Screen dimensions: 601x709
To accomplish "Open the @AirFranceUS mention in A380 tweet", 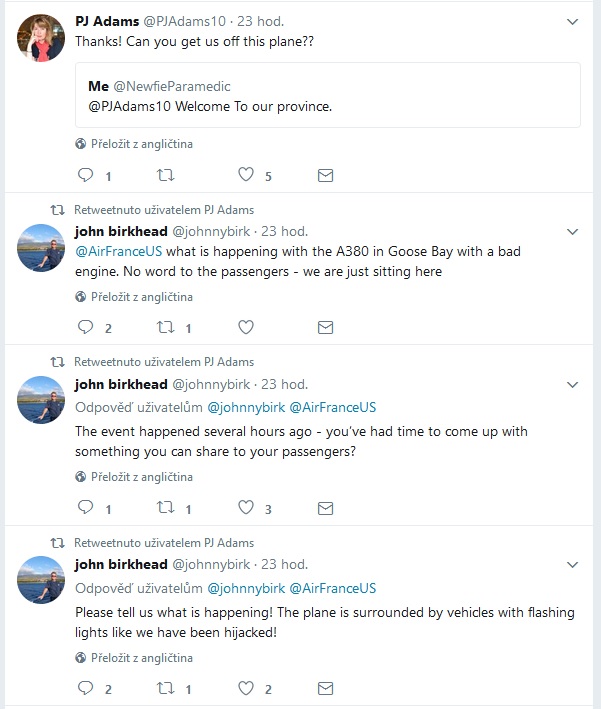I will pyautogui.click(x=118, y=251).
